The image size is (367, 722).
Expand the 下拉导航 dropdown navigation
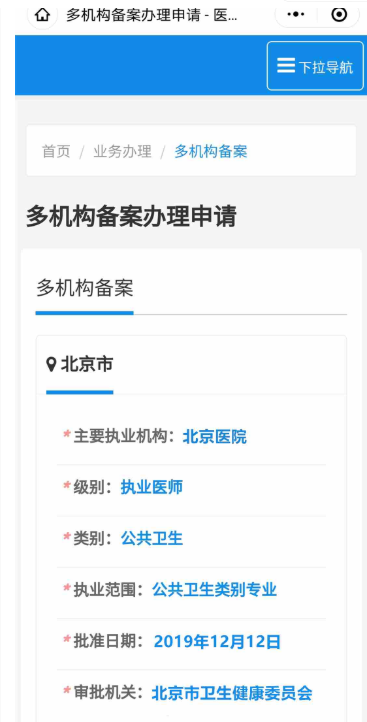315,66
